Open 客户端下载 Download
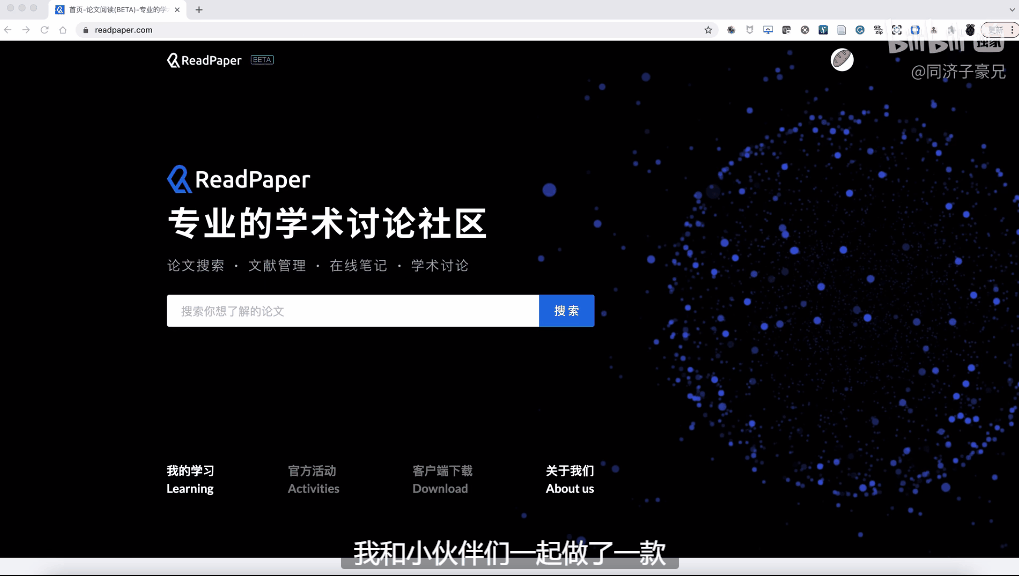1019x576 pixels. 442,480
